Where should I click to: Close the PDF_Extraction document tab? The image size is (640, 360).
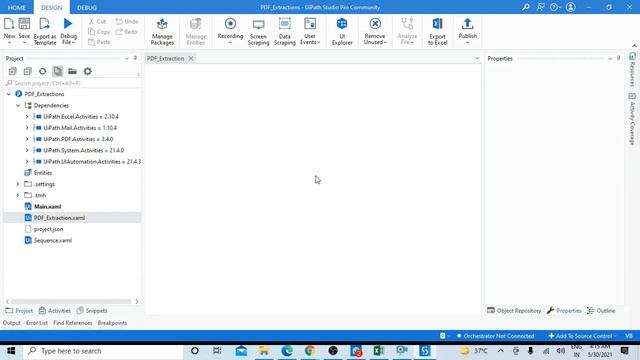[191, 59]
